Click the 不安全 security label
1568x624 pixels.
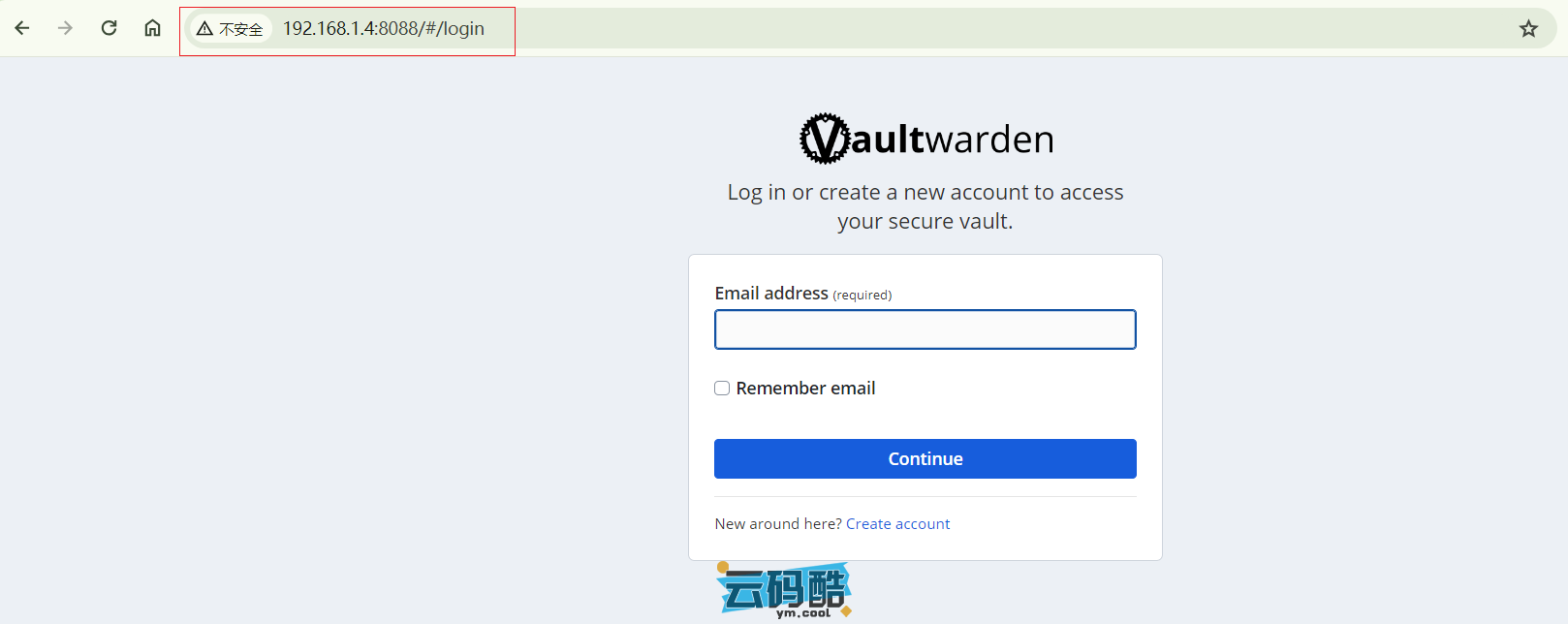click(x=241, y=29)
